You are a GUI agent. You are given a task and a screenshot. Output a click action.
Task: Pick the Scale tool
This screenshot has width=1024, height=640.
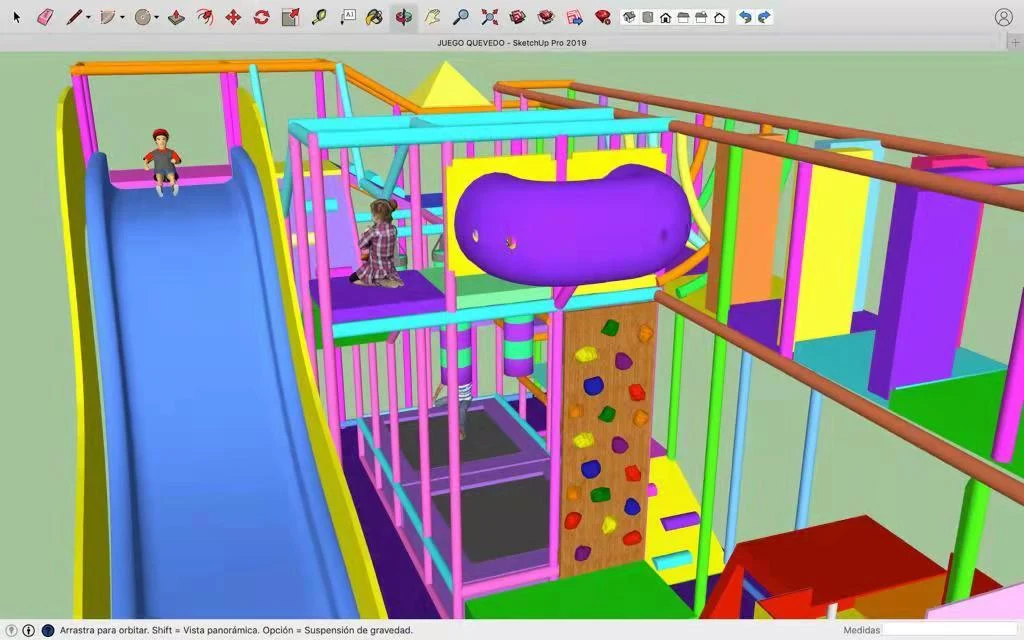pos(290,17)
